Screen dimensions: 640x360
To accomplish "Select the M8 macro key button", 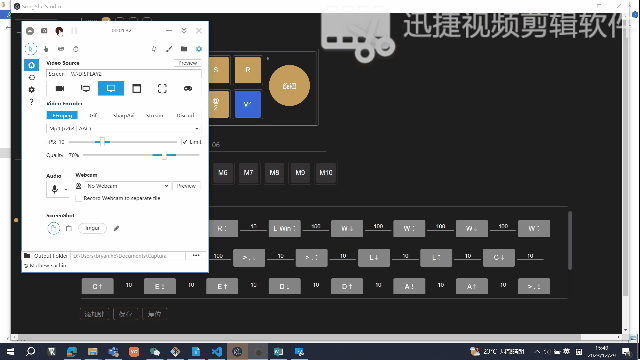I will 274,173.
